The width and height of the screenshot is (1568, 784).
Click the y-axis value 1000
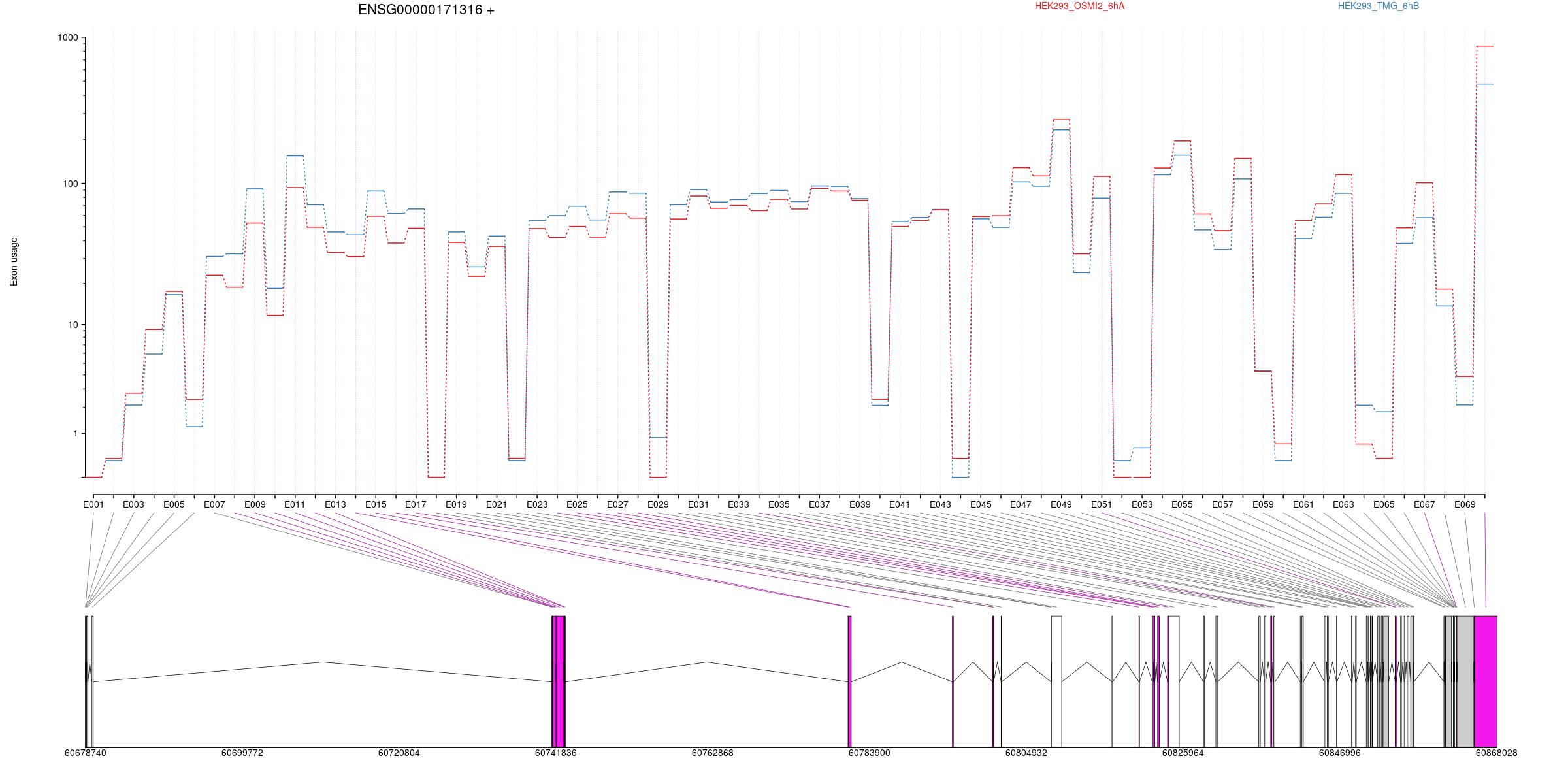point(68,38)
